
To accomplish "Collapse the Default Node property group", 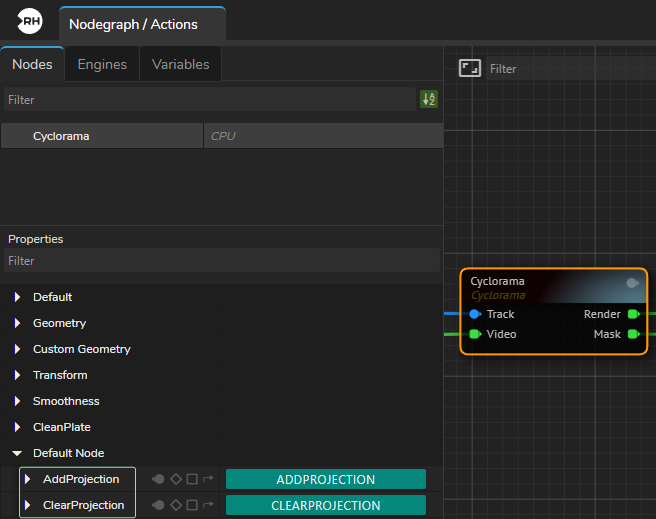I will (17, 453).
